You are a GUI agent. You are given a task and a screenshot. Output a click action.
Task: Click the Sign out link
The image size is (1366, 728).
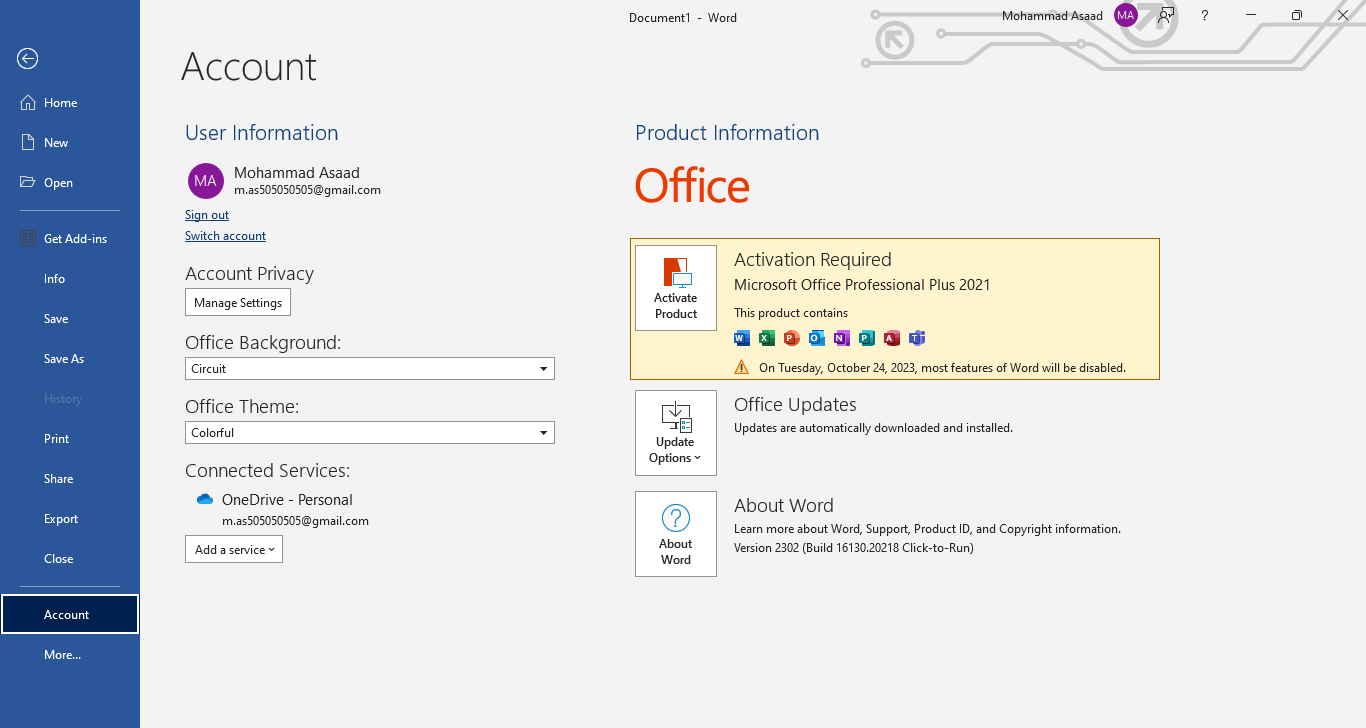[x=207, y=215]
